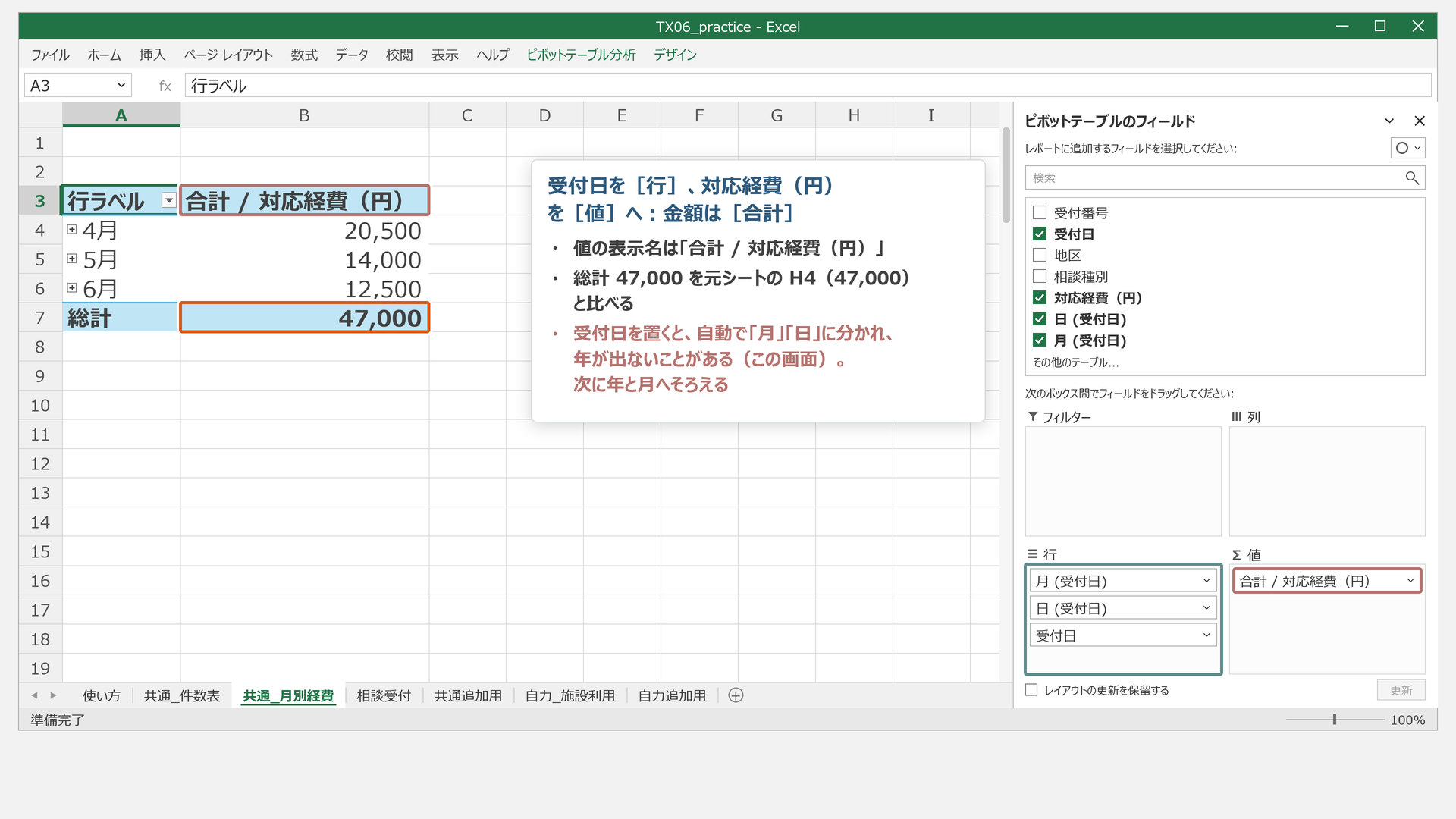Close the PivotTable Fields pane
This screenshot has width=1456, height=819.
(1420, 121)
